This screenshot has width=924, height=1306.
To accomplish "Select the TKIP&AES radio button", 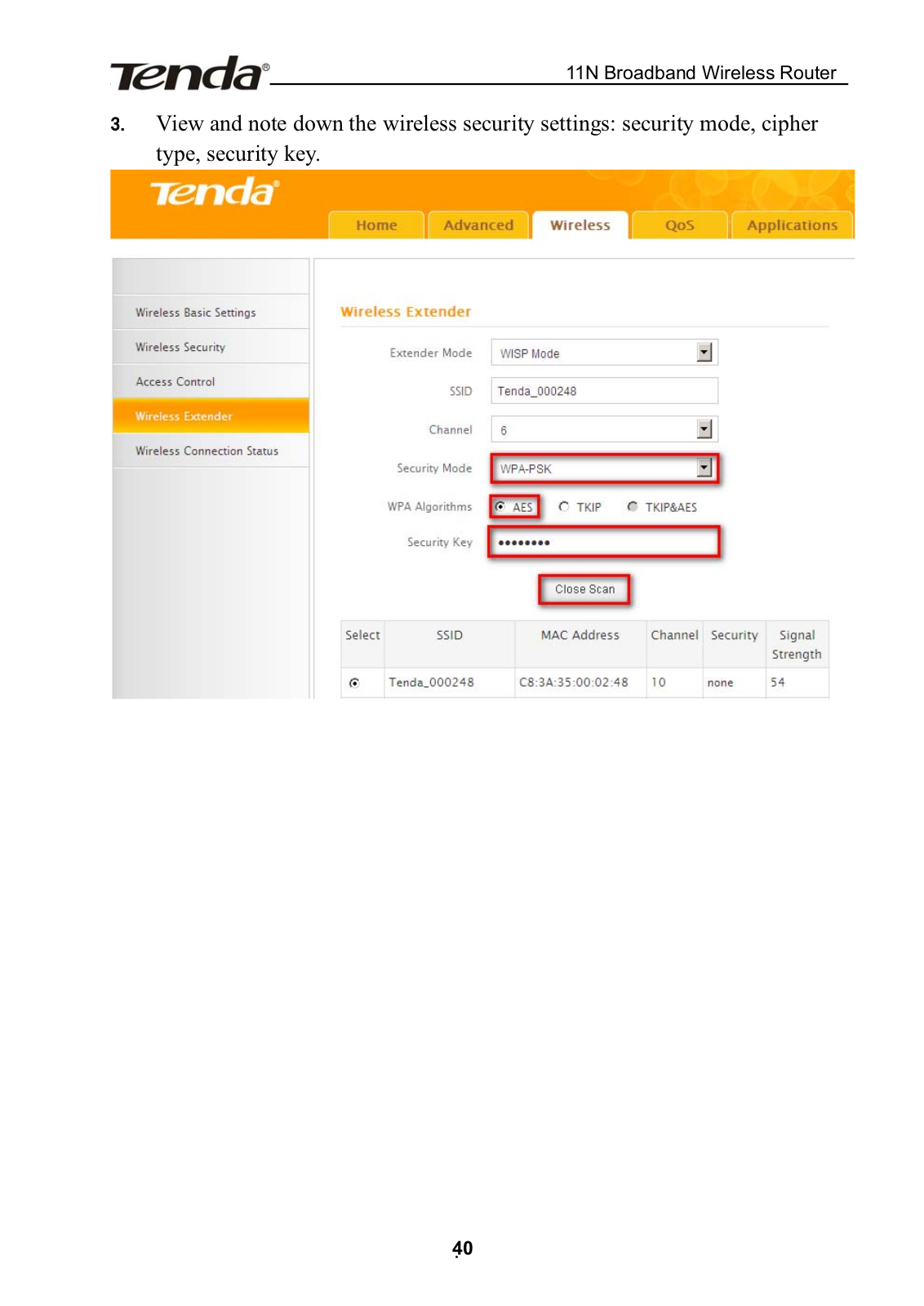I will coord(632,507).
